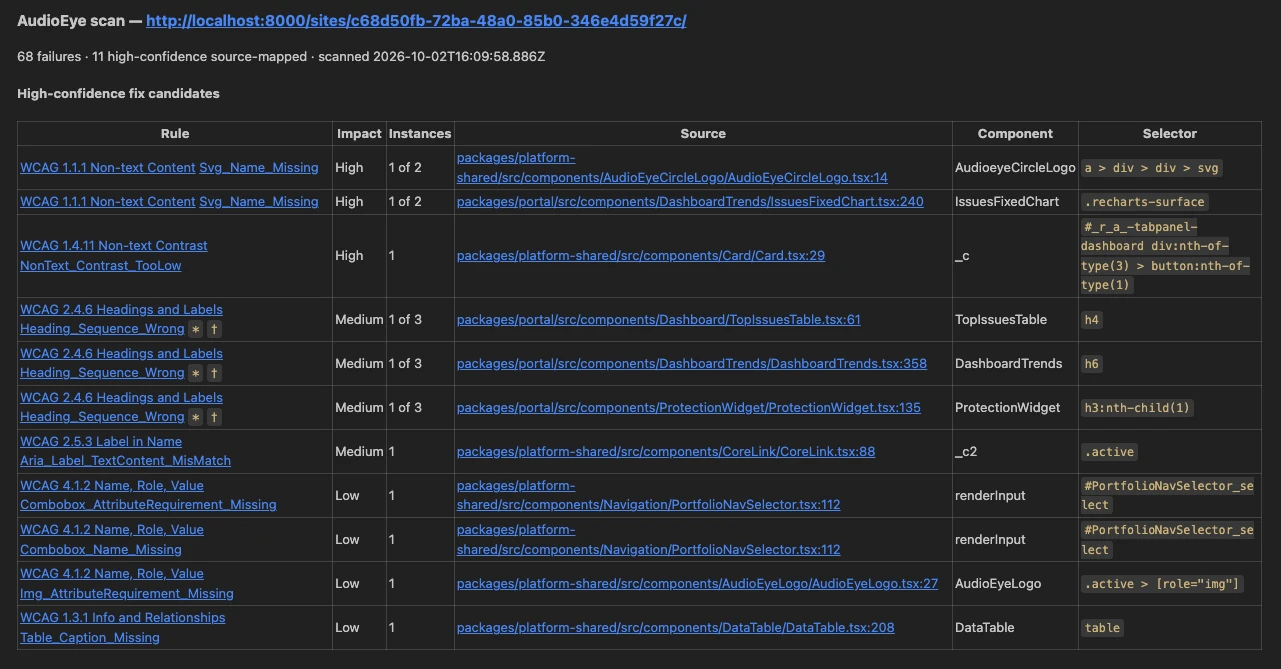Image resolution: width=1281 pixels, height=669 pixels.
Task: Open WCAG 1.1.1 link in IssuesFixedChart row
Action: (x=108, y=201)
